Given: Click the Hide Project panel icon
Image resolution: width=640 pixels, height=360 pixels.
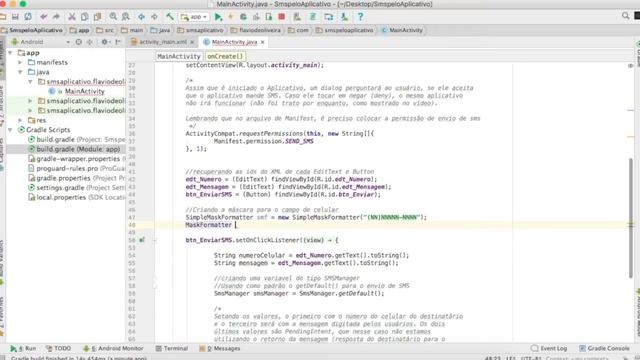Looking at the screenshot, I should 118,42.
